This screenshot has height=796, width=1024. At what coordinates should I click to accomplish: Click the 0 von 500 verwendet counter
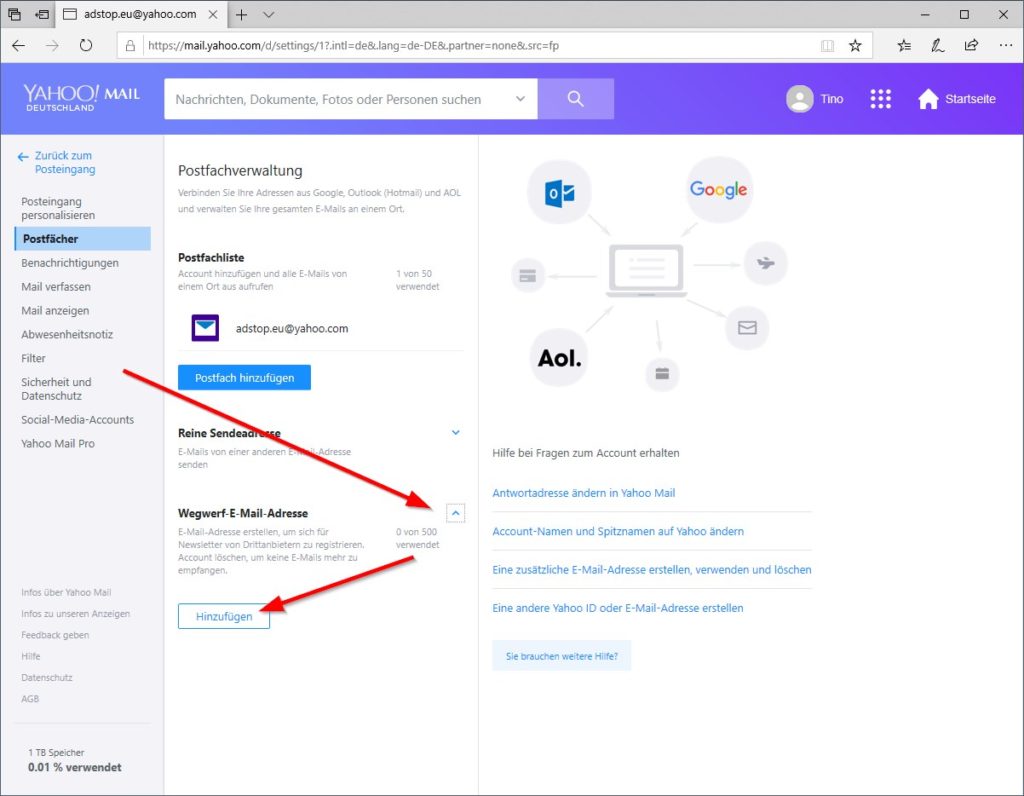click(x=417, y=538)
